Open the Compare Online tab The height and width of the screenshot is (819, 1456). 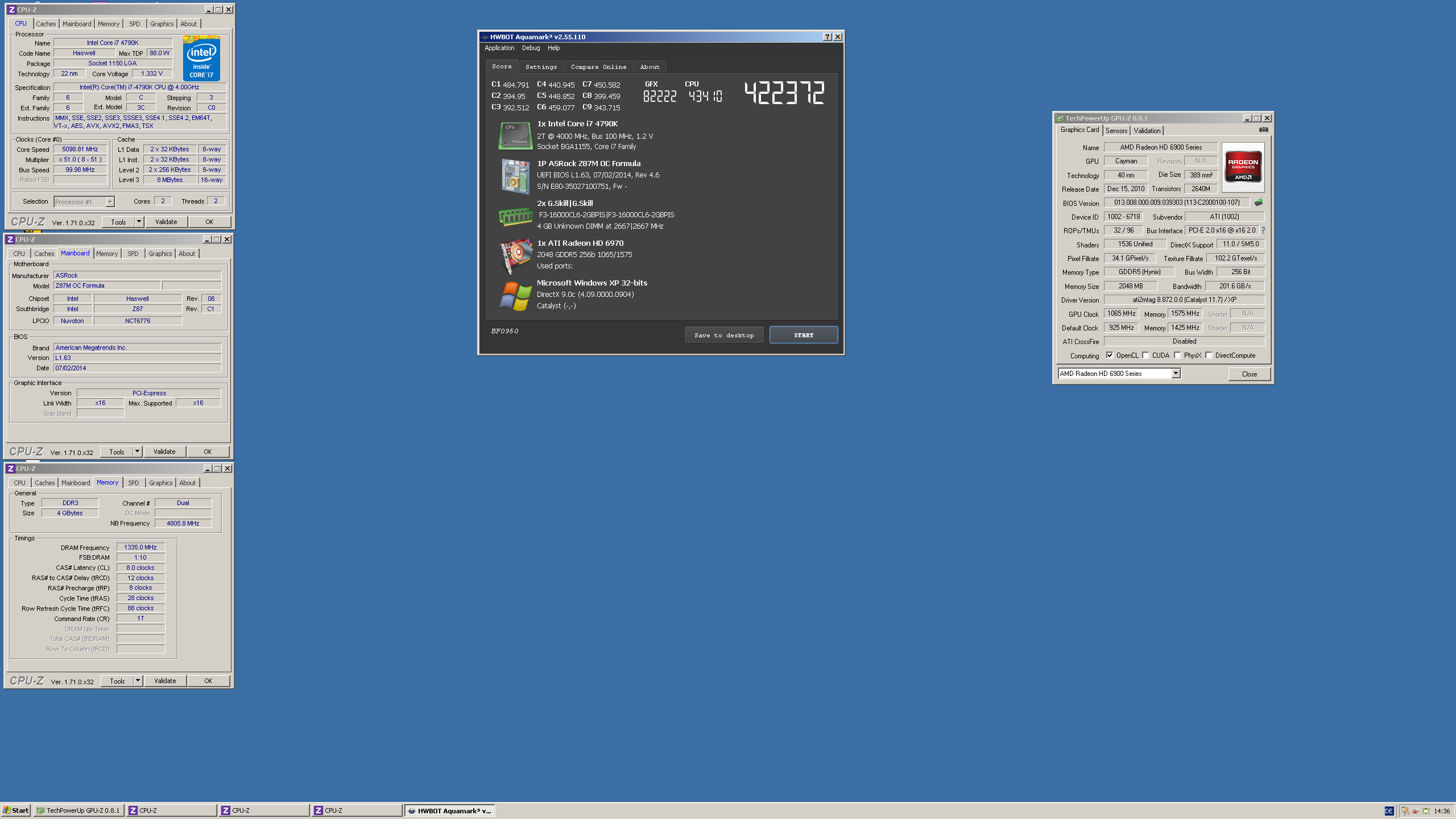pyautogui.click(x=598, y=67)
